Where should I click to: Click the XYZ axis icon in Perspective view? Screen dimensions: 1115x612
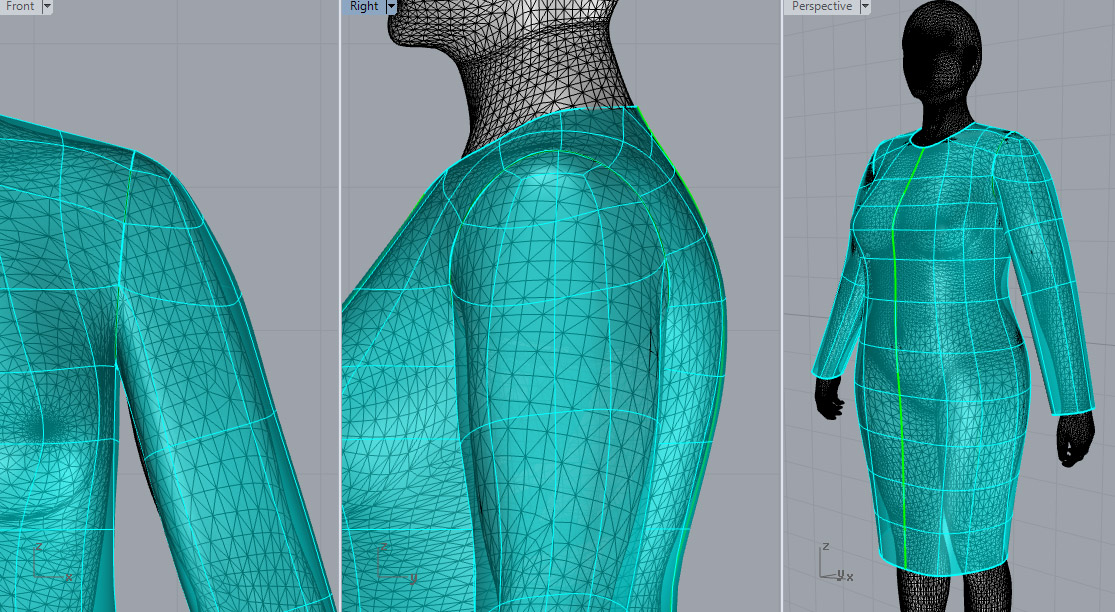(x=834, y=564)
